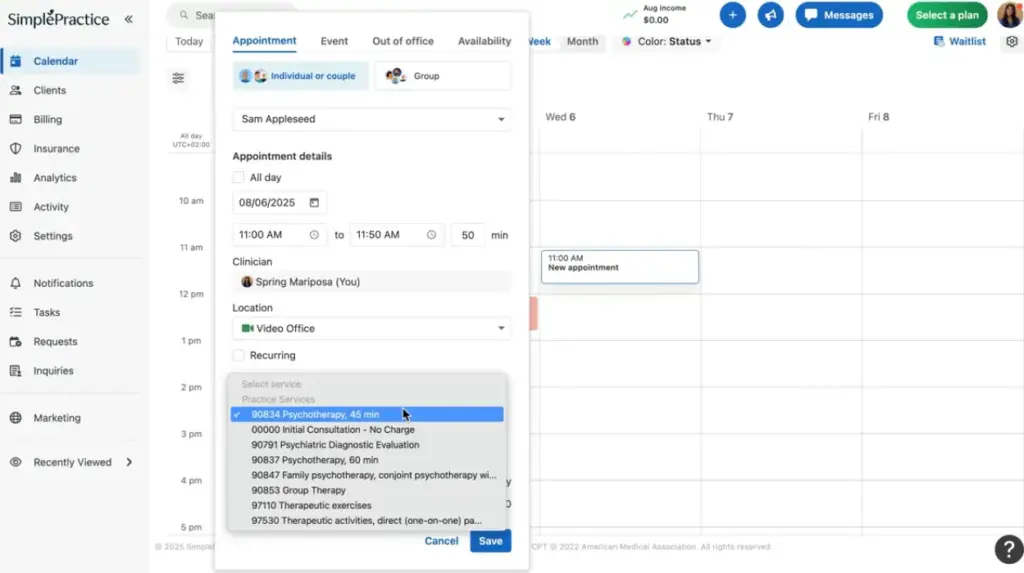Click the Aug income trend icon
Image resolution: width=1024 pixels, height=573 pixels.
(x=630, y=14)
